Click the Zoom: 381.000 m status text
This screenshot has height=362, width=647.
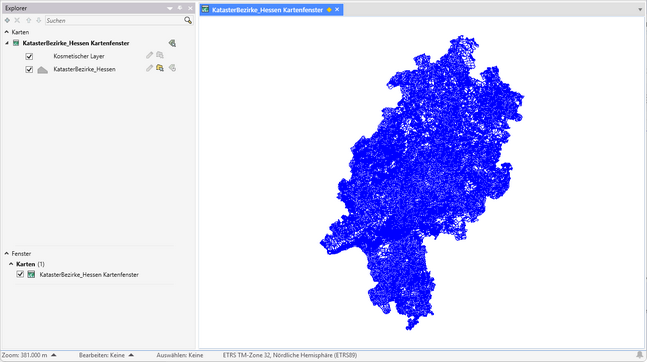pos(24,355)
